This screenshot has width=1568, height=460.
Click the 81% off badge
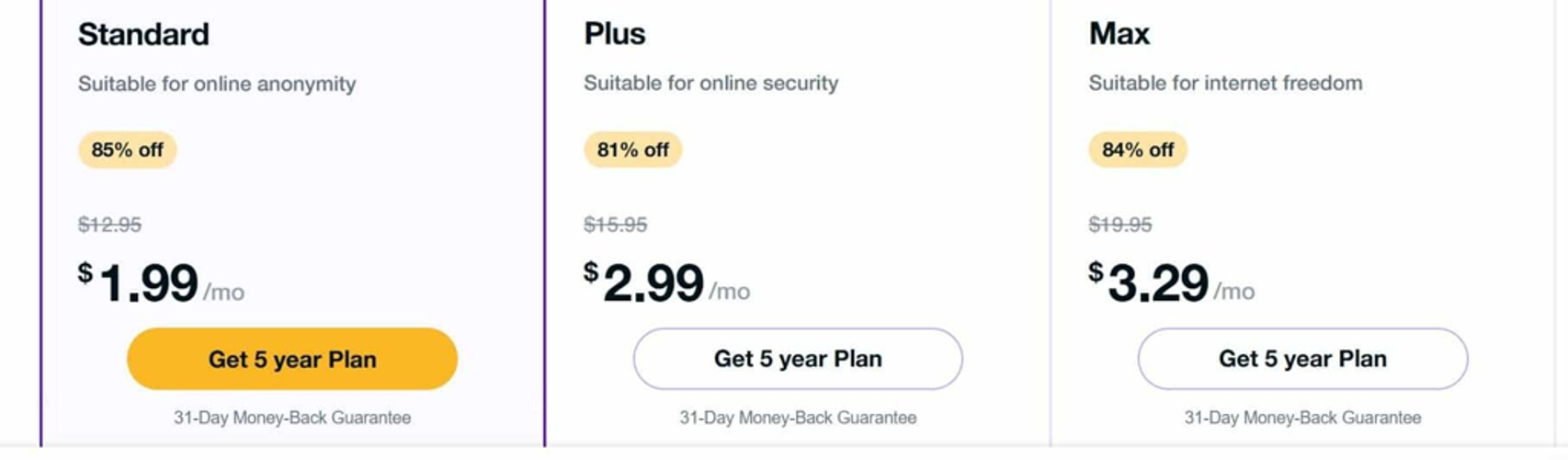(632, 150)
